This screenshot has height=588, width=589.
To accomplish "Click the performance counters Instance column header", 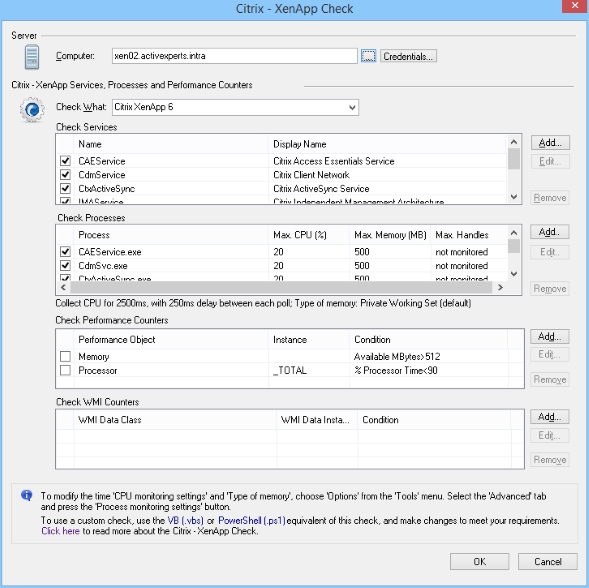I will click(x=309, y=340).
